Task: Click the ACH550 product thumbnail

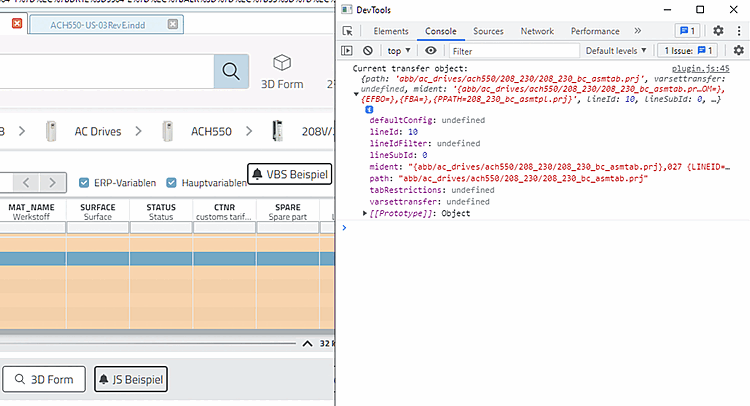Action: [167, 131]
